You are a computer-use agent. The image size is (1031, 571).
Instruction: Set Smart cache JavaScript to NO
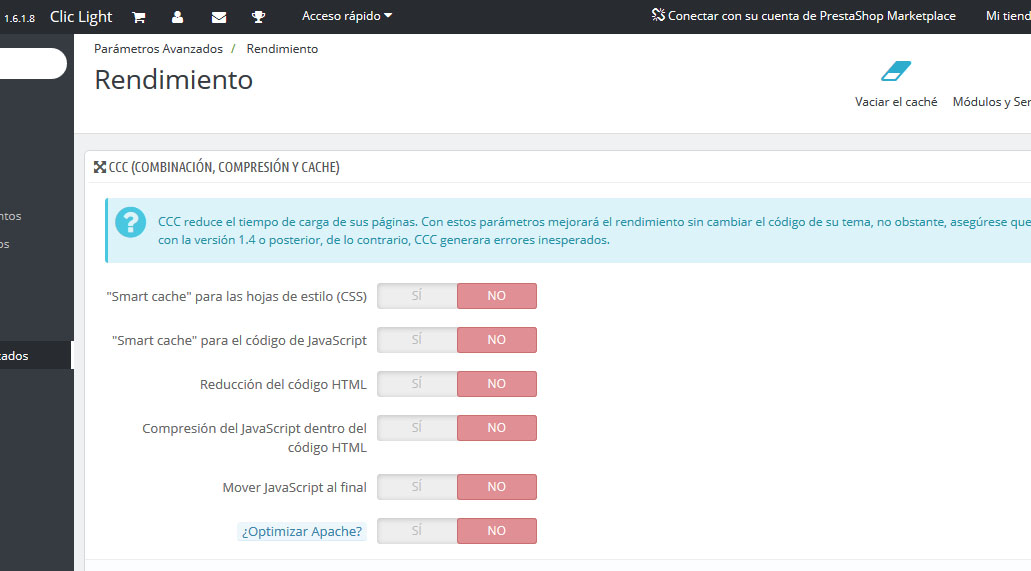tap(496, 340)
